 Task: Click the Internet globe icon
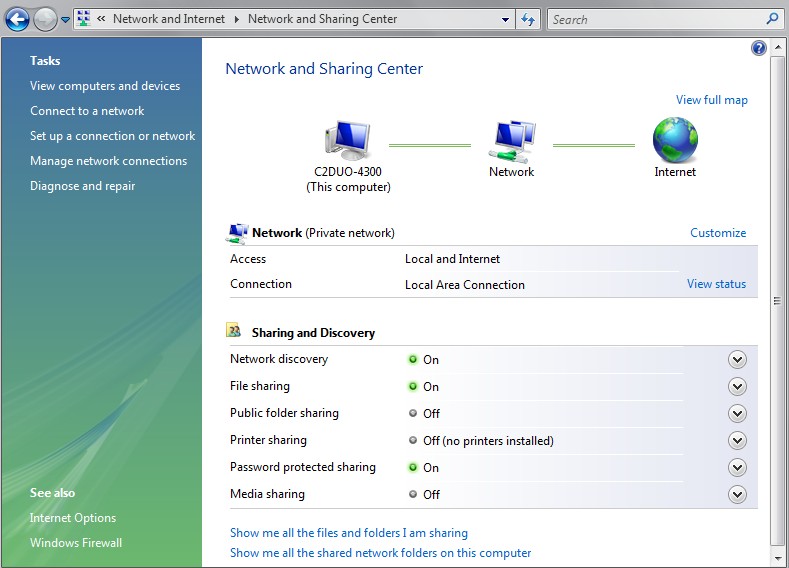pyautogui.click(x=675, y=140)
